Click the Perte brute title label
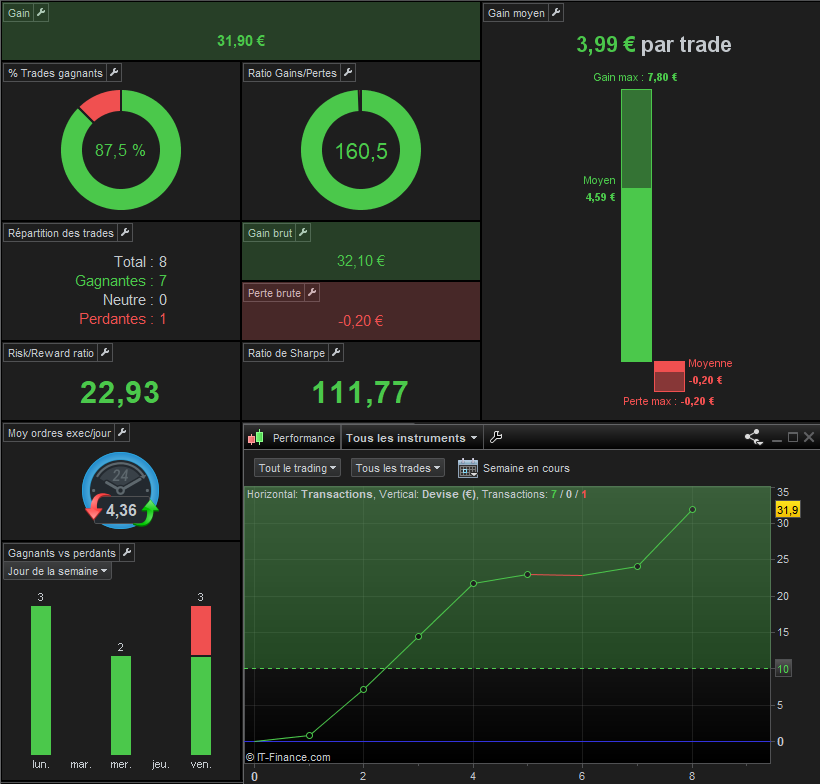820x784 pixels. point(274,293)
